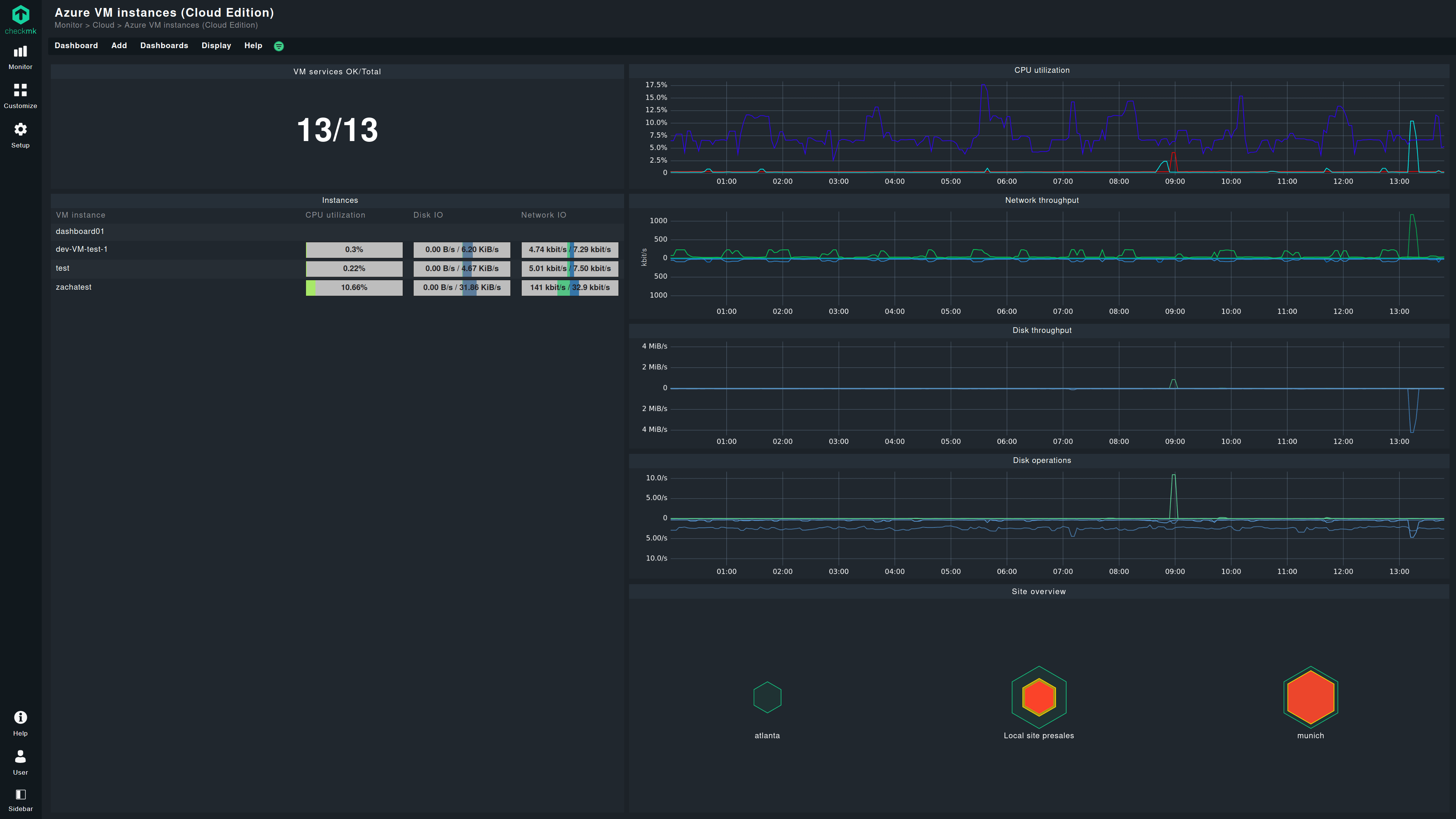Click the 13/13 services count
1456x819 pixels.
[337, 130]
